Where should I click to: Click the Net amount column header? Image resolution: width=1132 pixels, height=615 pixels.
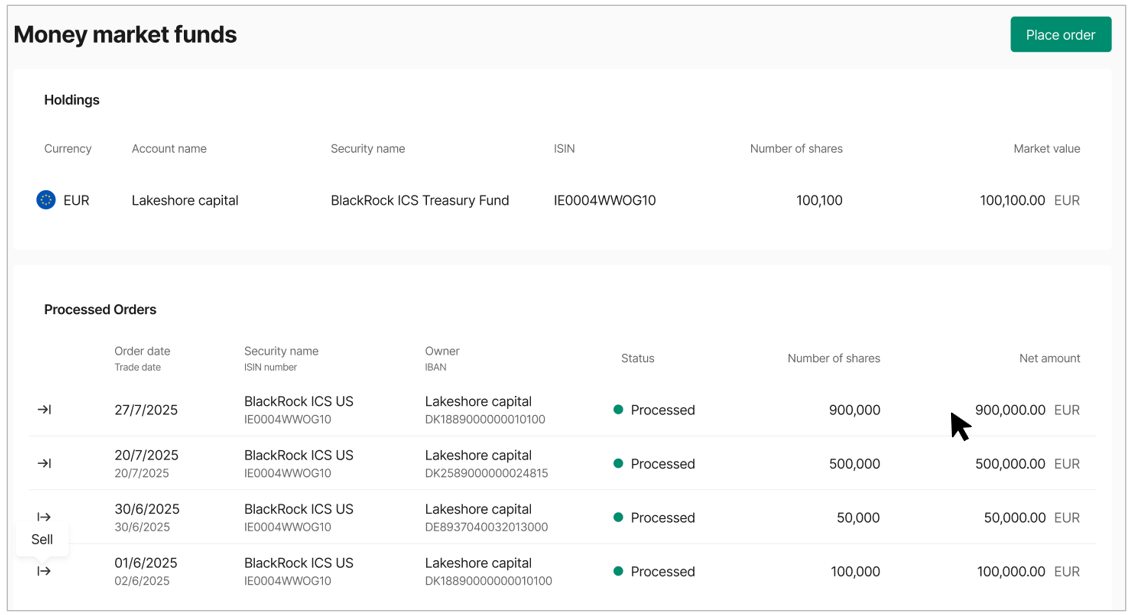click(1050, 358)
